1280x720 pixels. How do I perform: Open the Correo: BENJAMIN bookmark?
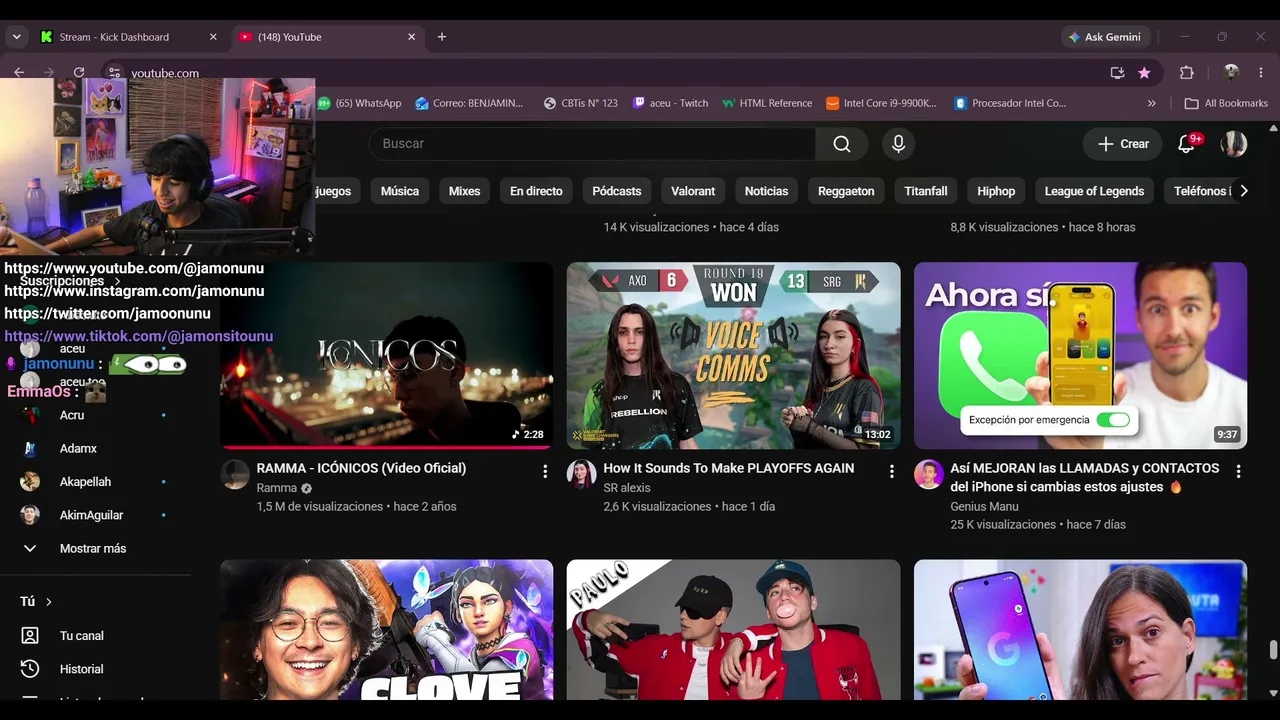click(469, 103)
